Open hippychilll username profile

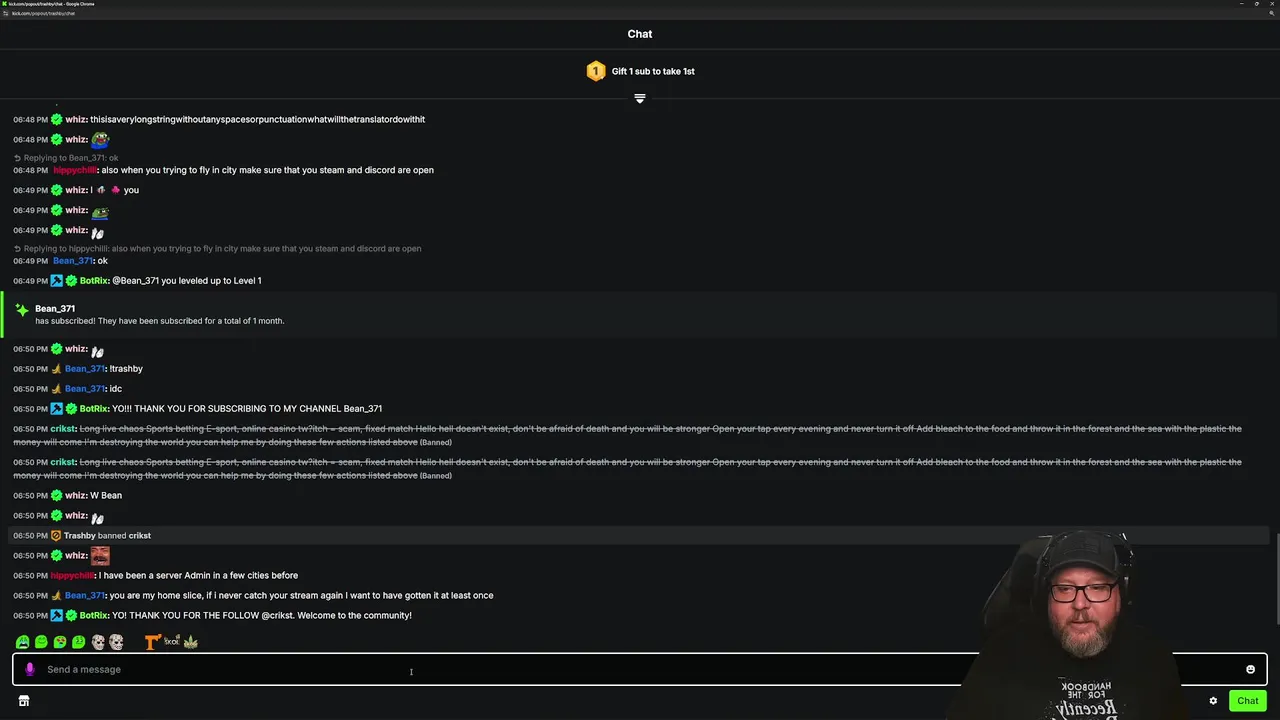pos(74,575)
